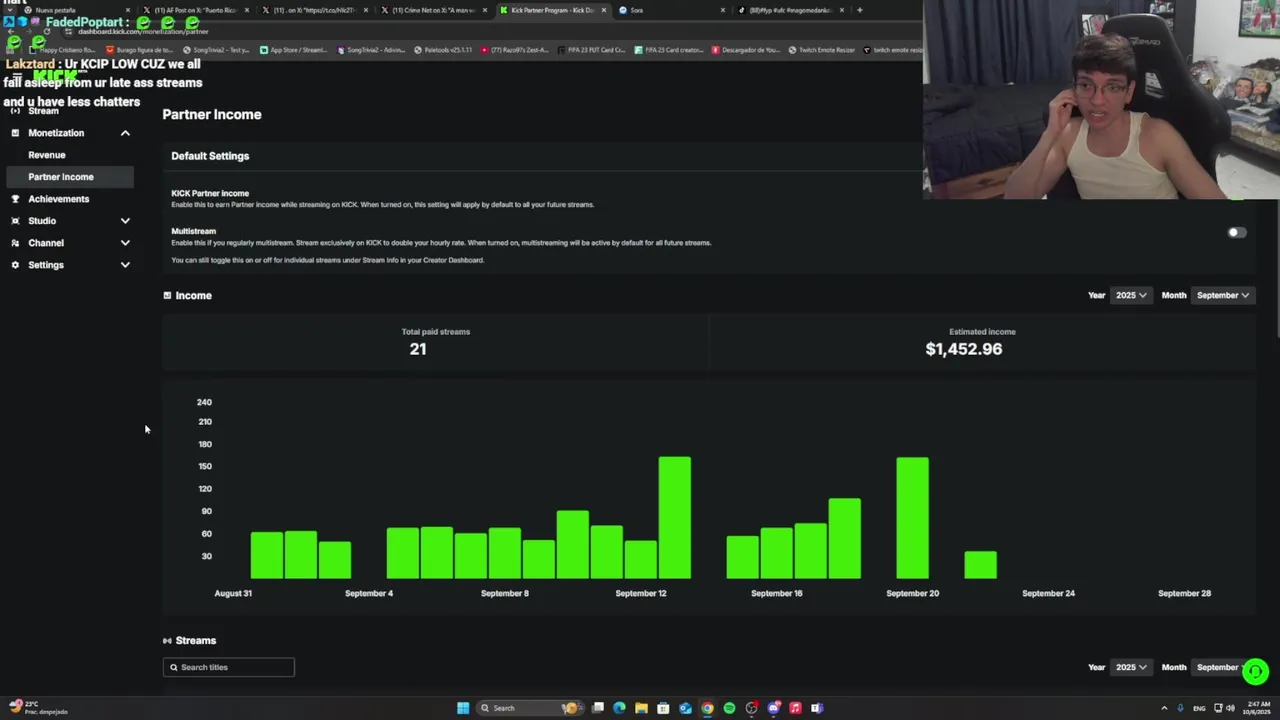Open Spotify from the taskbar
Image resolution: width=1280 pixels, height=720 pixels.
(x=729, y=708)
